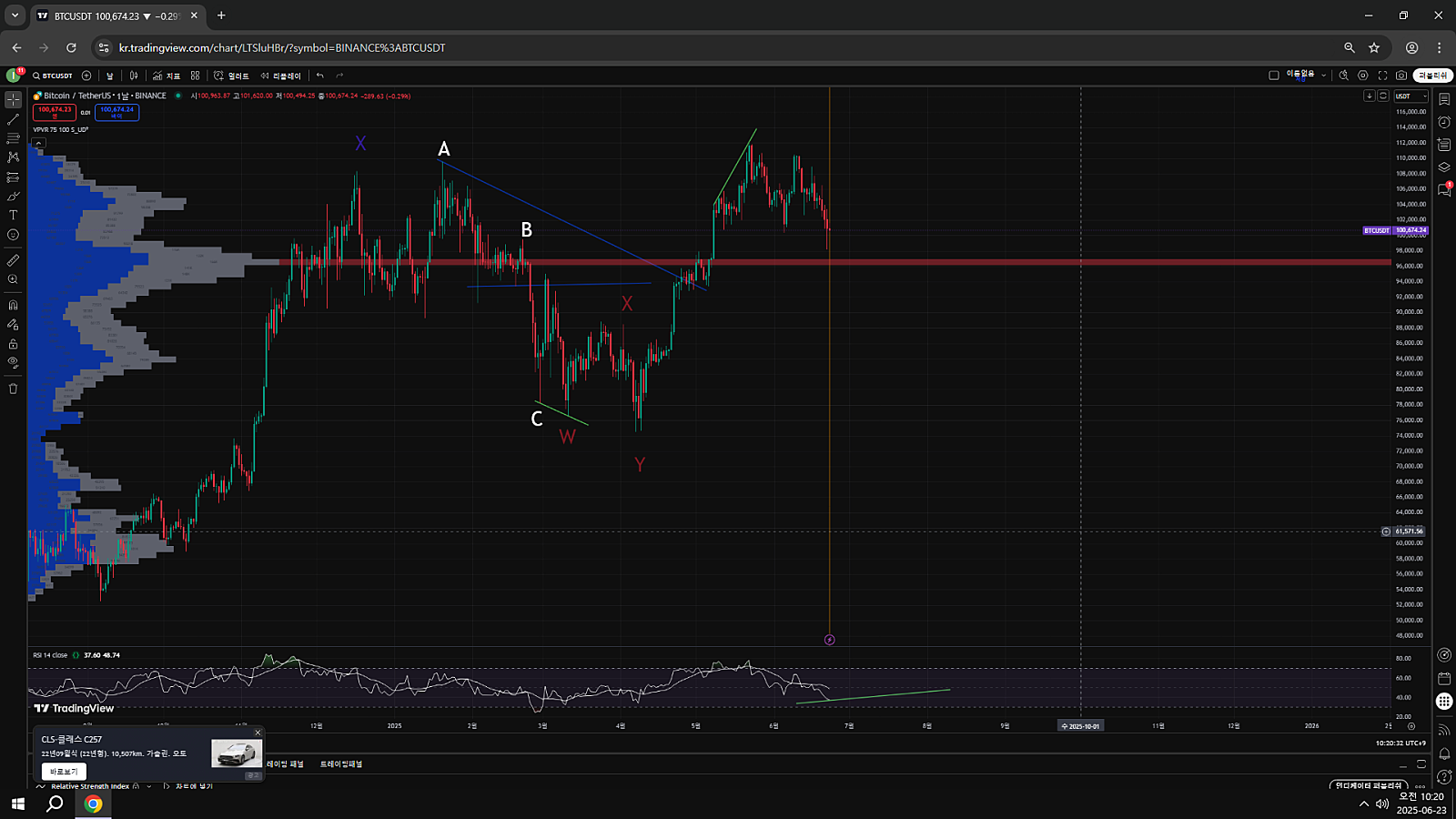Toggle magnet mode for drawings
This screenshot has width=1456, height=819.
(x=13, y=305)
